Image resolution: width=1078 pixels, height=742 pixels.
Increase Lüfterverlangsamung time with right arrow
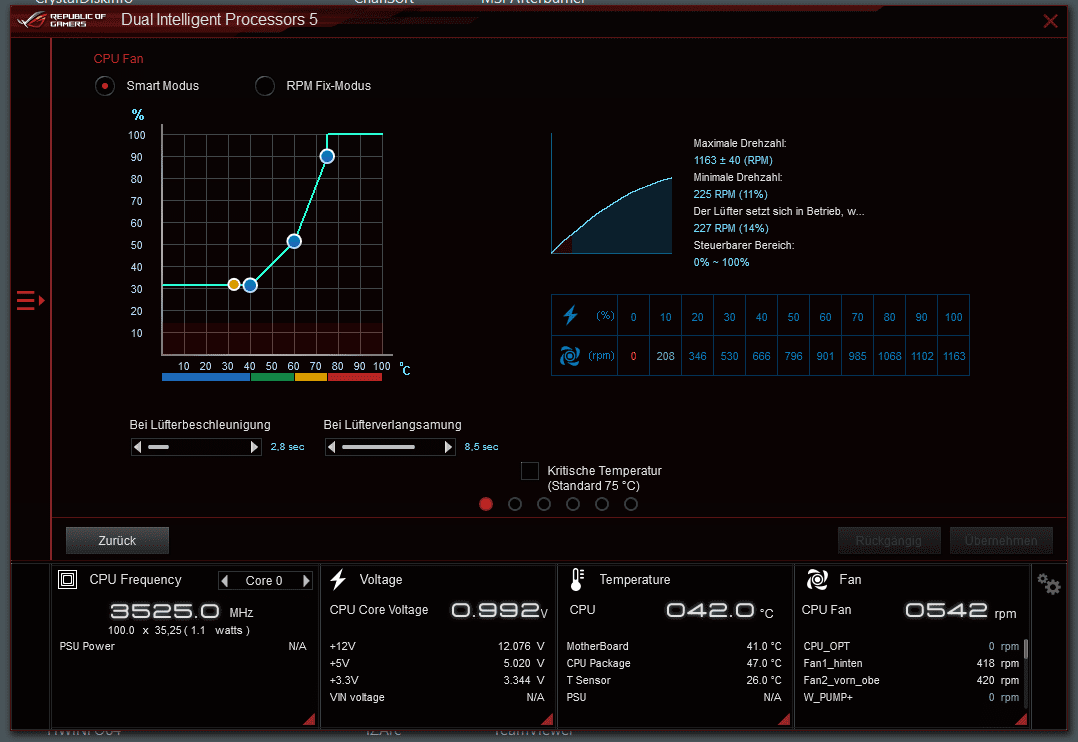(448, 447)
